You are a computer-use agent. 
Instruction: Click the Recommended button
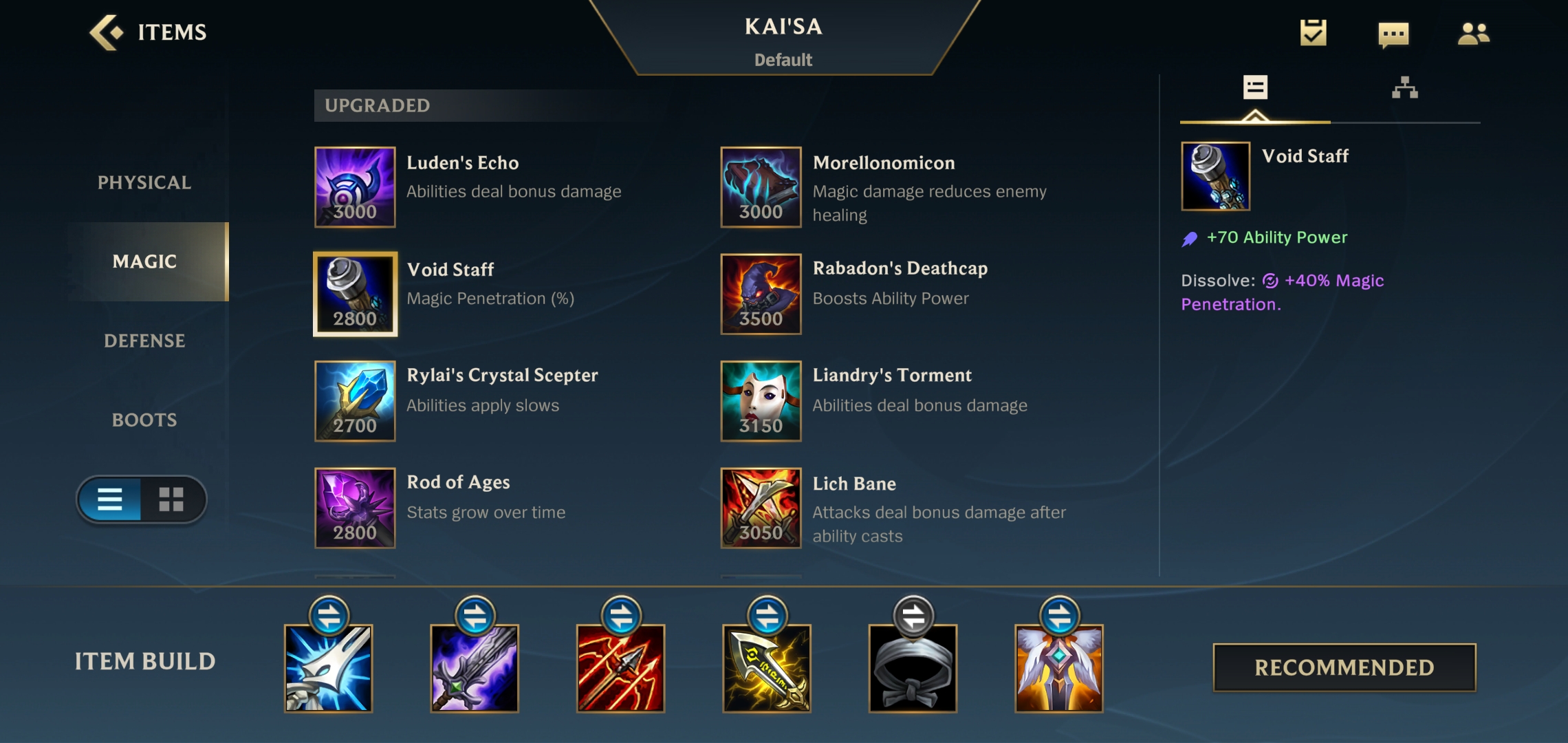point(1344,667)
